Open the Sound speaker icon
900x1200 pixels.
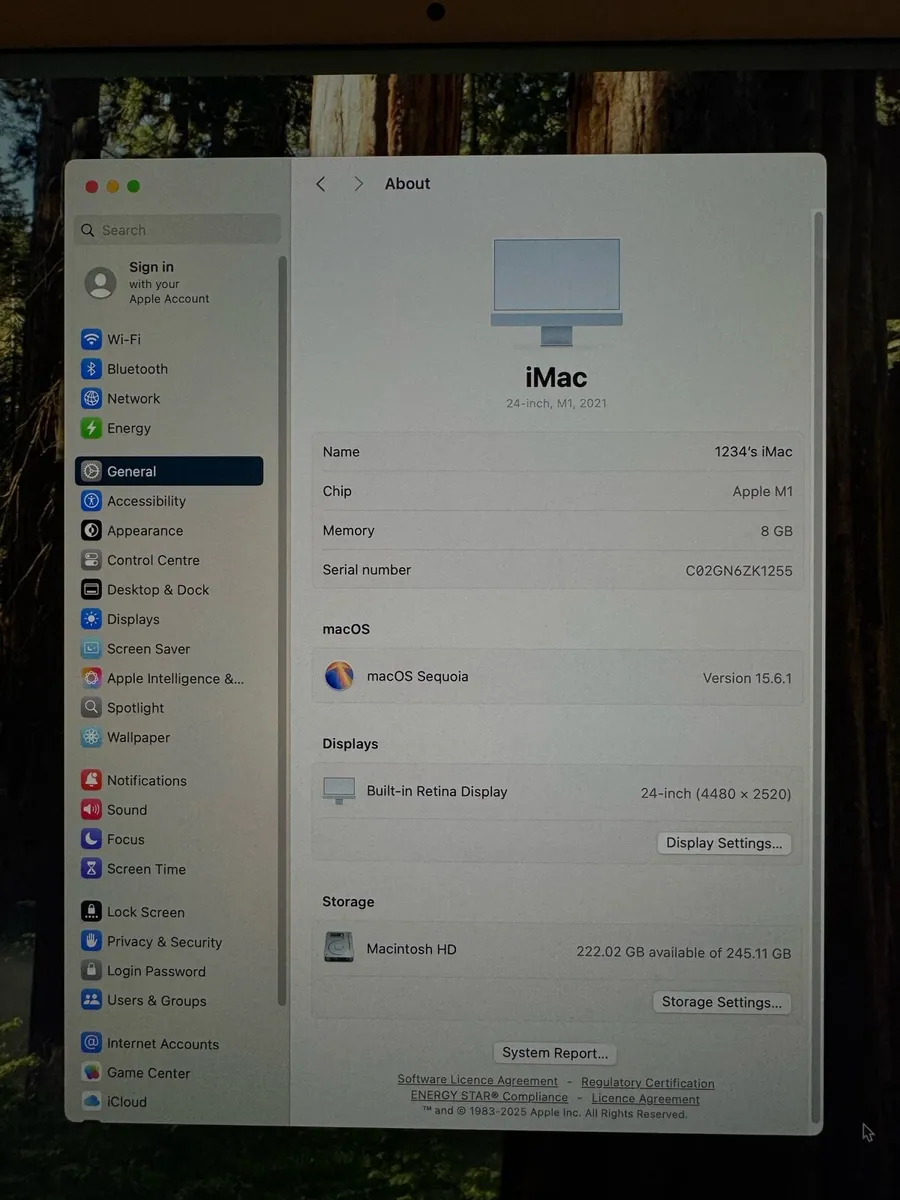tap(91, 810)
